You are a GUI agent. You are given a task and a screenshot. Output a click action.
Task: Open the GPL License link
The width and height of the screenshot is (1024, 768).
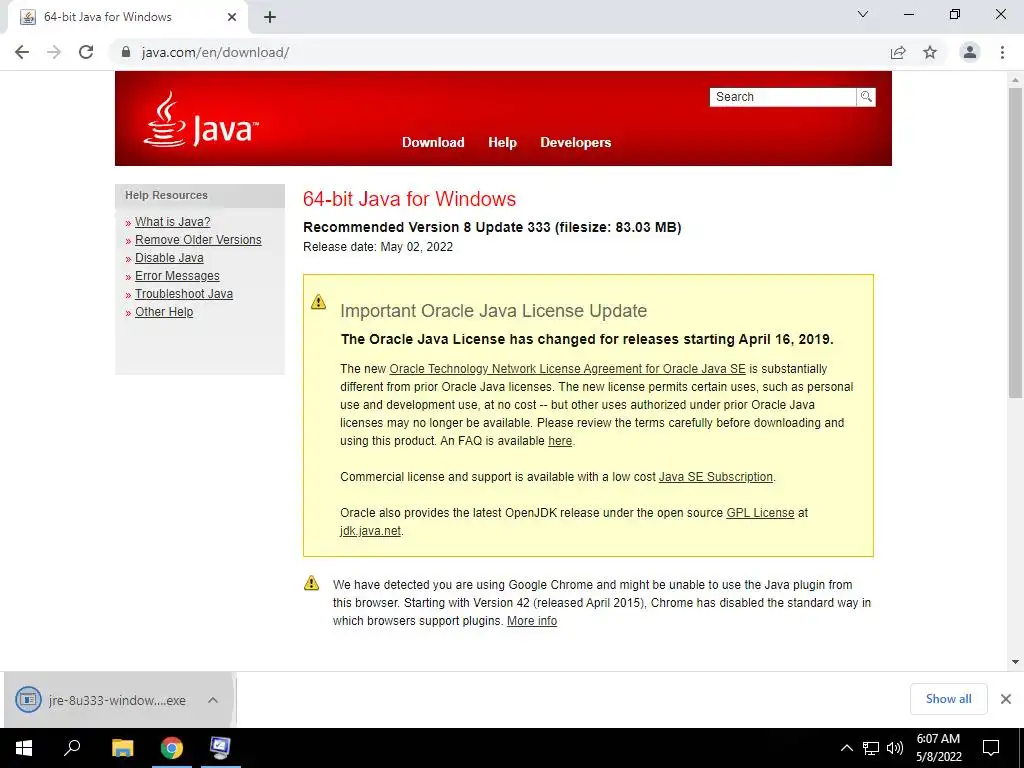[760, 513]
